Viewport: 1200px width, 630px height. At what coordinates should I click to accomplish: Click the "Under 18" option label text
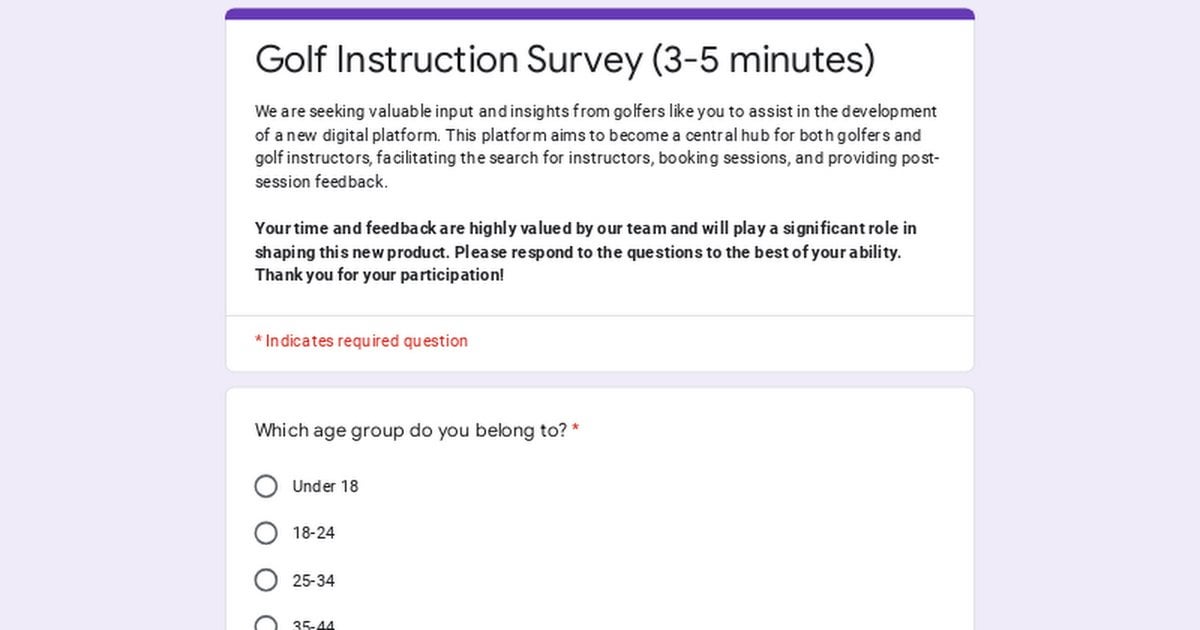[x=325, y=486]
